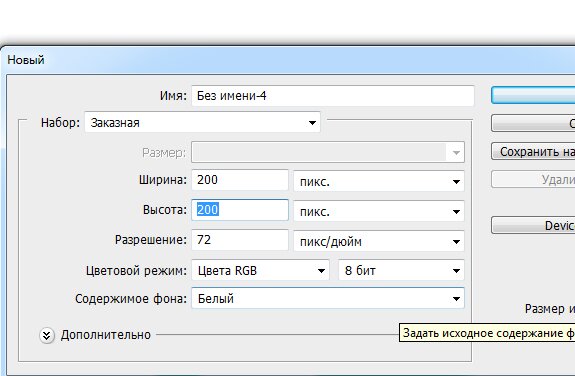Click the Ширина value field
Viewport: 575px width, 376px height.
(x=240, y=180)
